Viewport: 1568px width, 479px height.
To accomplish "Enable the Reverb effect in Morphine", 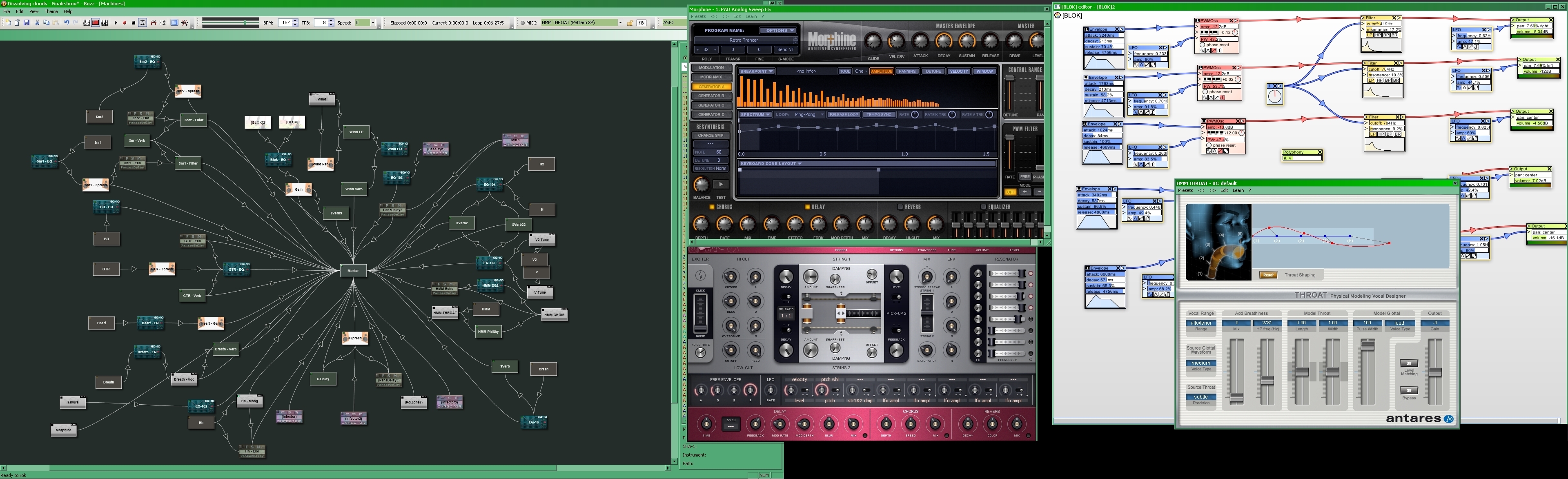I will point(900,207).
